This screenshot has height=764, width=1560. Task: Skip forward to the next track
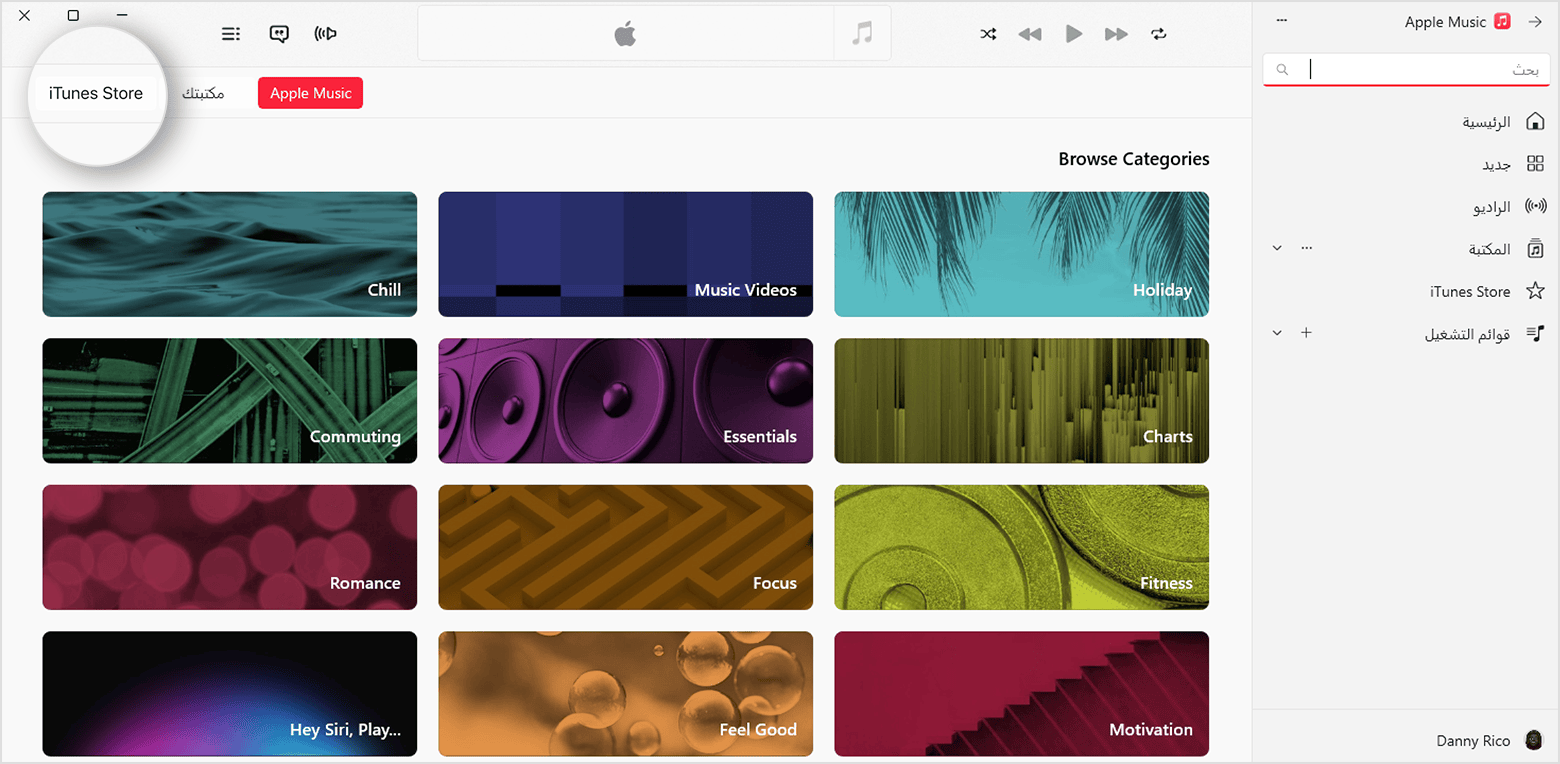coord(1116,33)
